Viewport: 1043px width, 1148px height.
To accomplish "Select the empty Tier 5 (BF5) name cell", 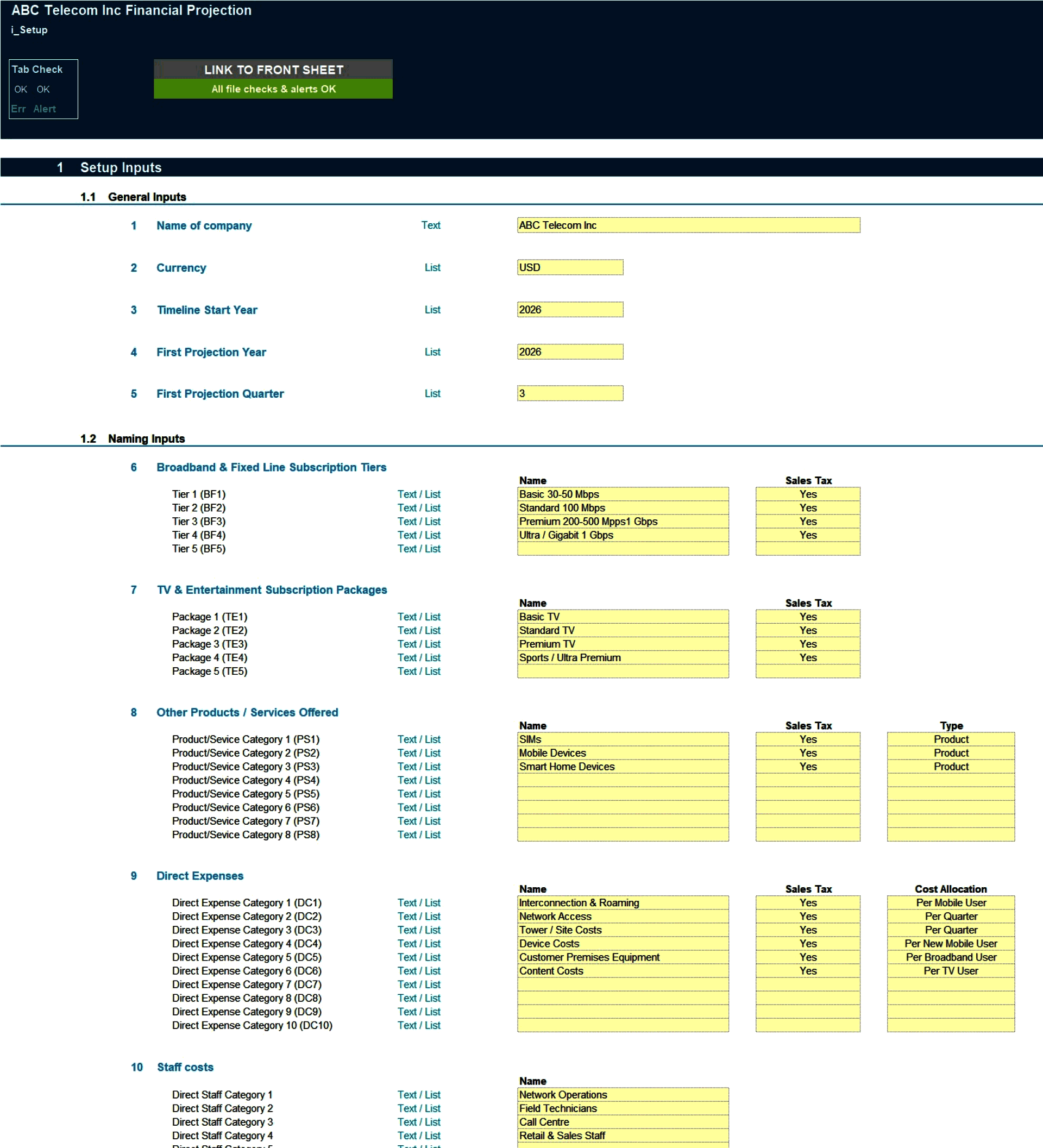I will (623, 548).
